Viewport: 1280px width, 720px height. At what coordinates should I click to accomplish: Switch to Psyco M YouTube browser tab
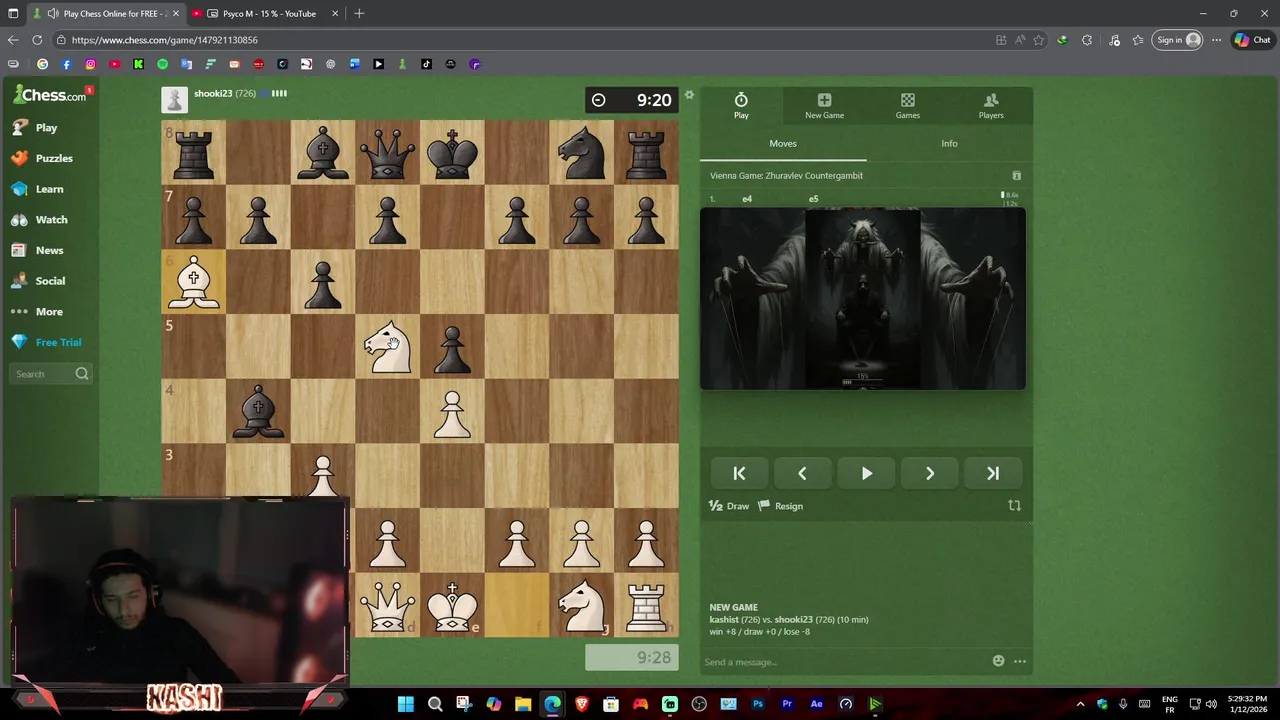266,14
